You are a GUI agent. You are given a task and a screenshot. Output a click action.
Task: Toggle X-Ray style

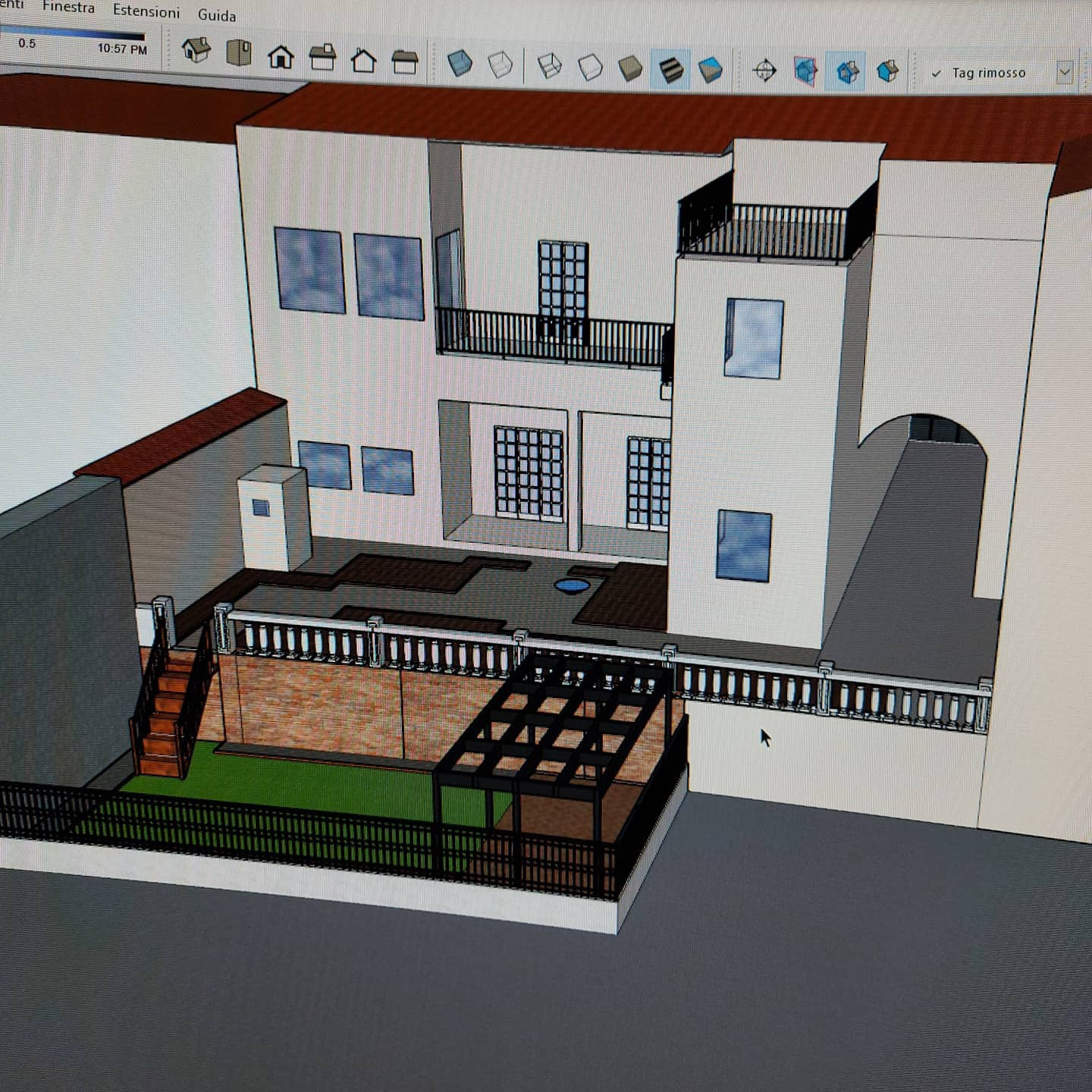click(x=460, y=63)
